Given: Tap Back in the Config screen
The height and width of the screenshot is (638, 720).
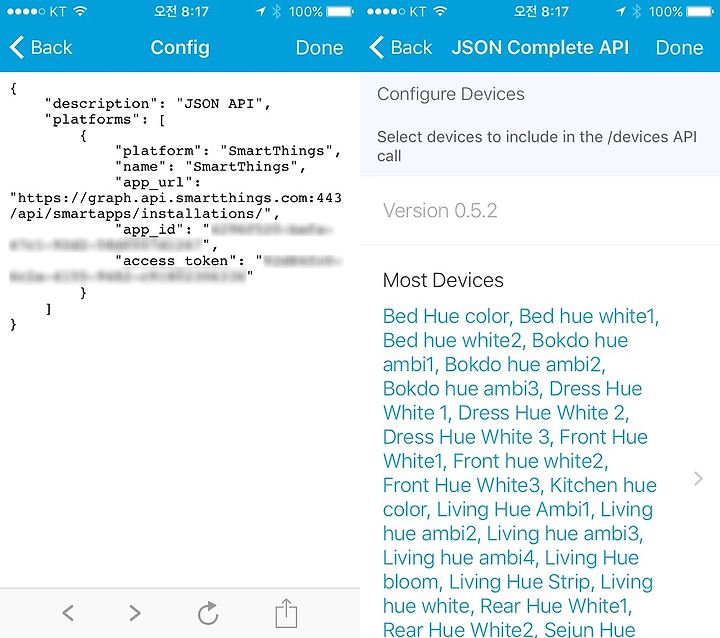Looking at the screenshot, I should coord(40,48).
